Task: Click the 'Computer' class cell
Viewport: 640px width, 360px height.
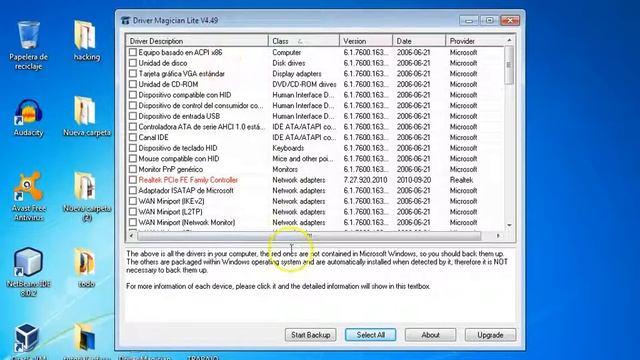Action: 287,53
